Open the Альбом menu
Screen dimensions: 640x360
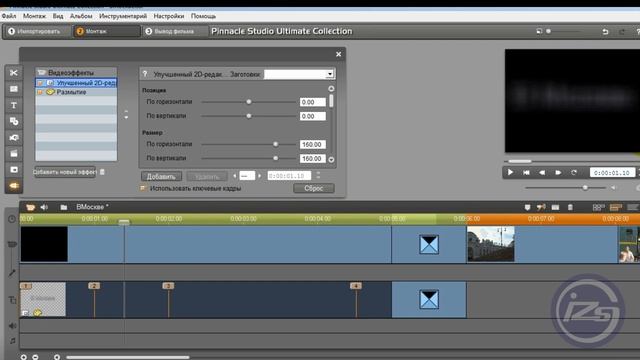81,16
